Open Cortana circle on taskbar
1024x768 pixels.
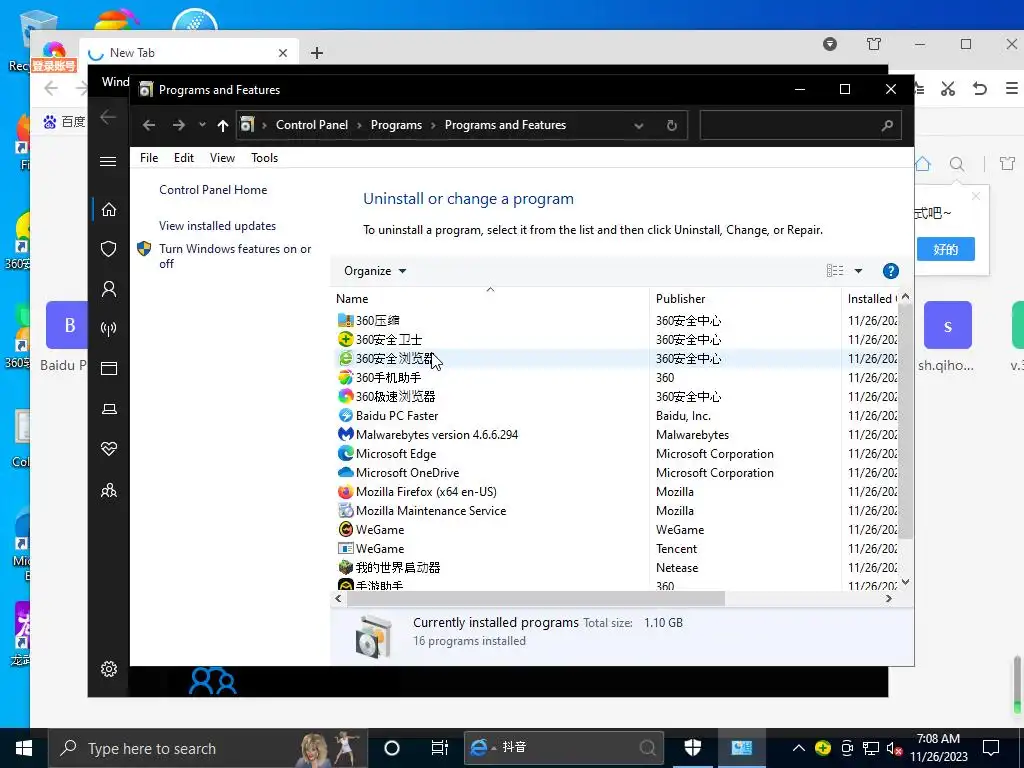(392, 748)
